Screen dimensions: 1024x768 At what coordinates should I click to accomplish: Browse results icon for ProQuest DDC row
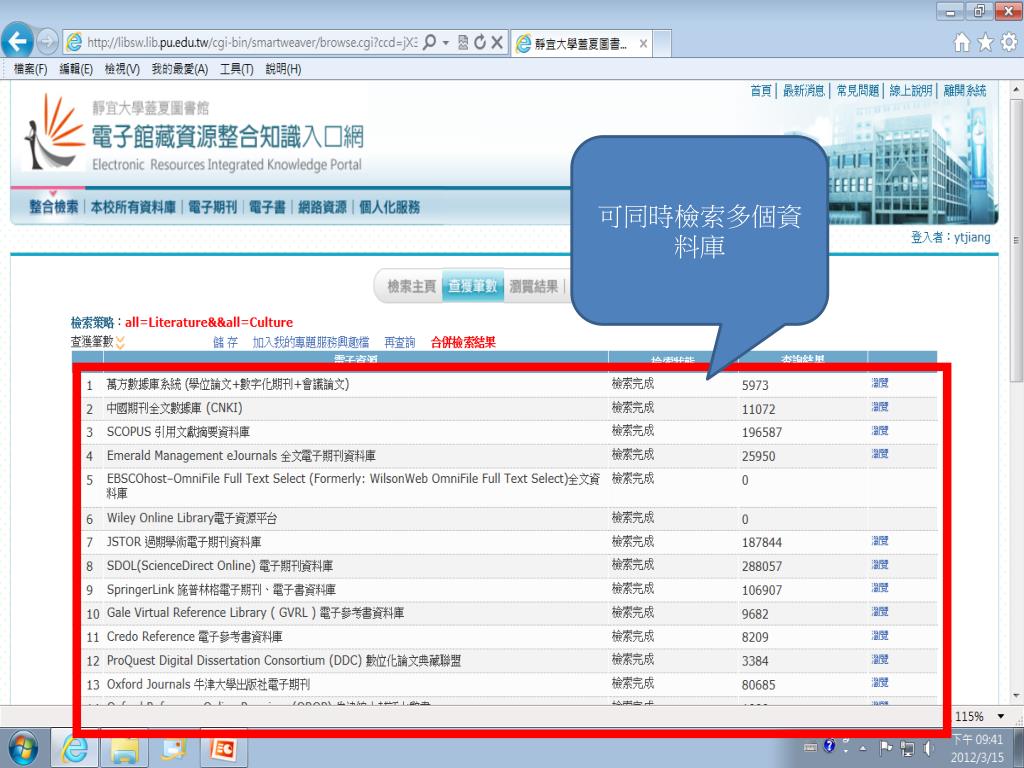pos(880,659)
